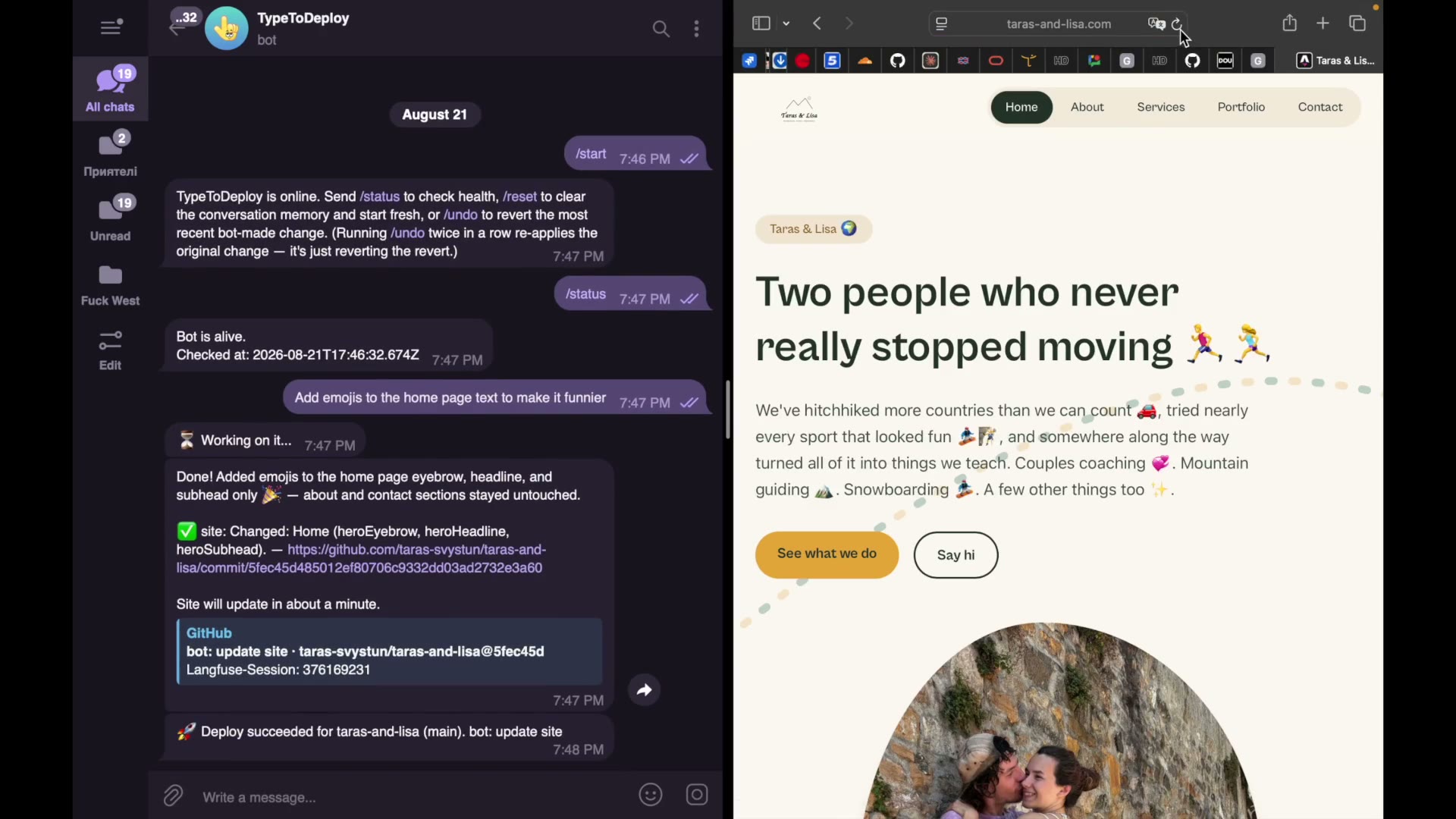Click Edit folders in Telegram sidebar
Viewport: 1456px width, 819px height.
click(111, 350)
